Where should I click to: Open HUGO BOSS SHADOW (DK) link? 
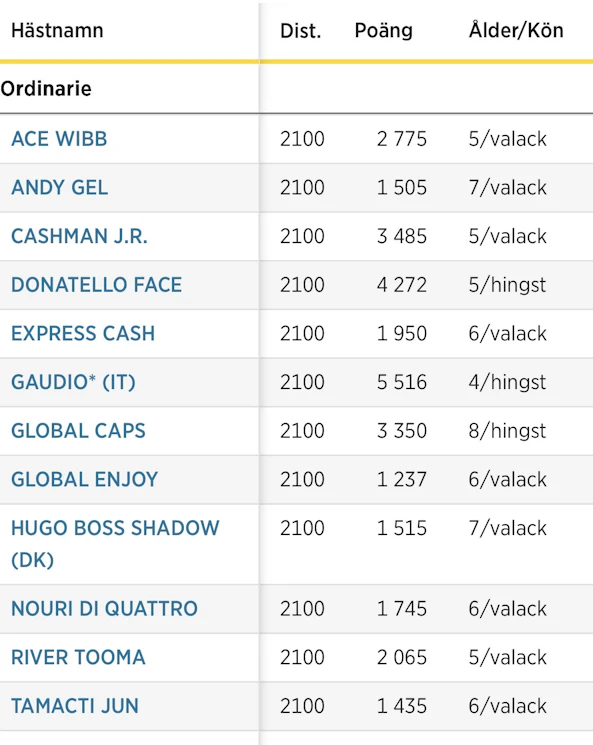(115, 544)
